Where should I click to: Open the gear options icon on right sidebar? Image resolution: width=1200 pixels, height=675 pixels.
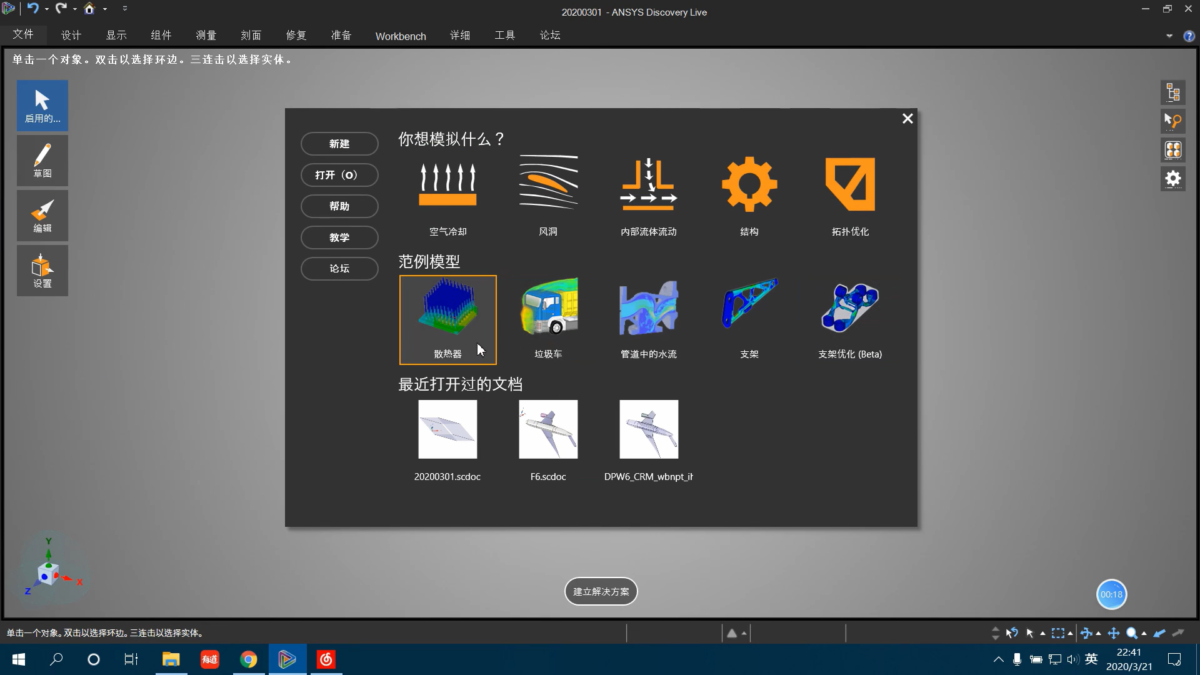coord(1172,179)
